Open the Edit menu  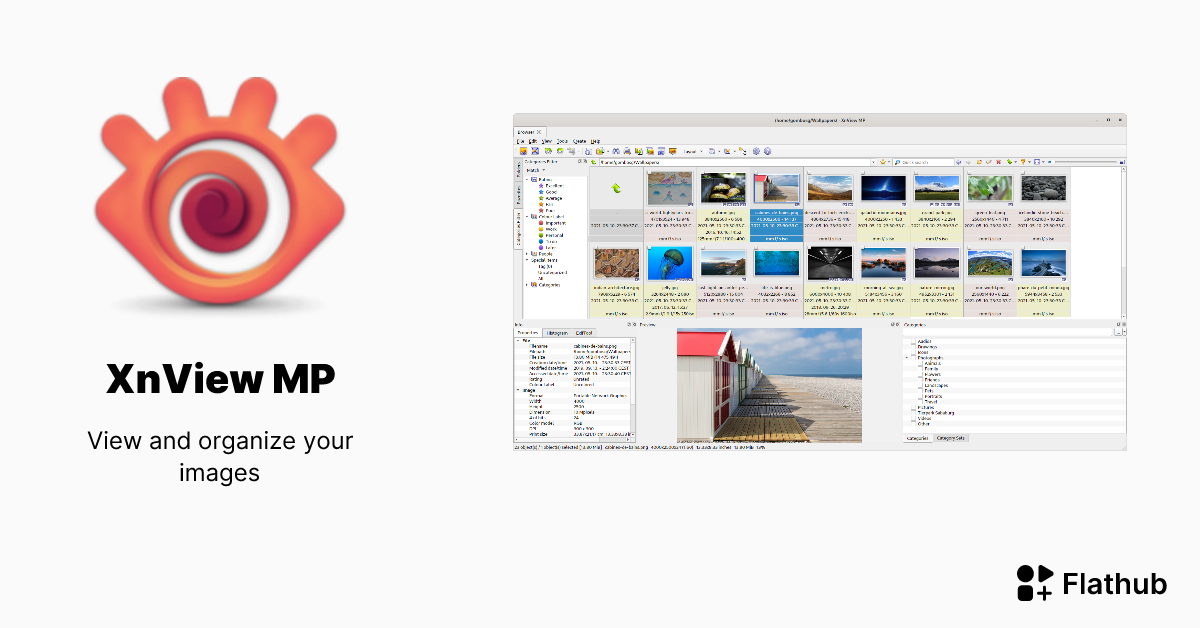point(533,141)
